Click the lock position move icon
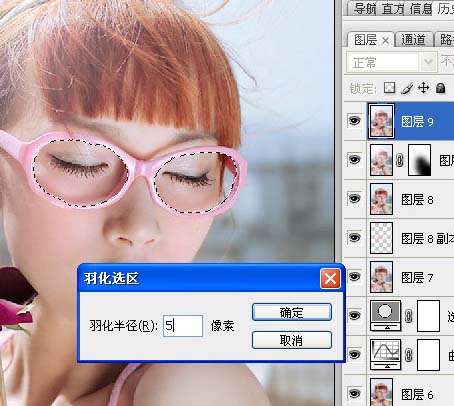 click(x=423, y=88)
